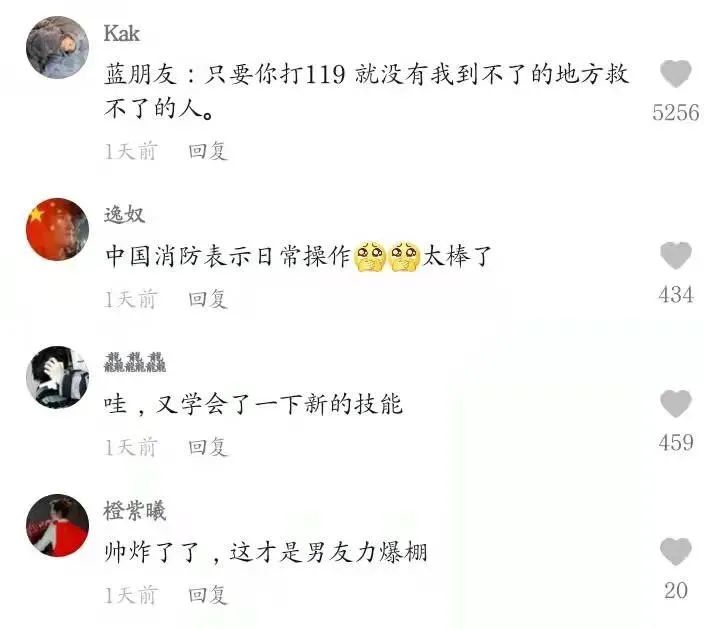Open 逸奴's flag profile picture
Image resolution: width=704 pixels, height=629 pixels.
pyautogui.click(x=57, y=229)
